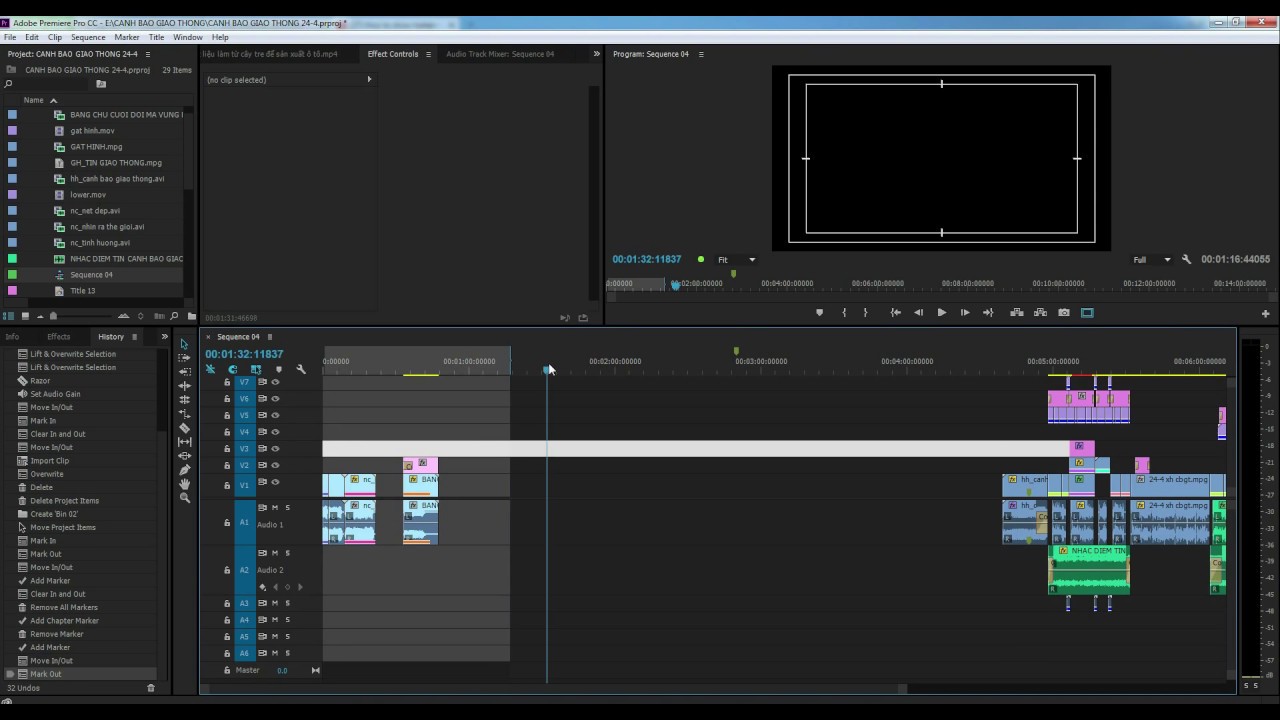The image size is (1280, 720).
Task: Switch to the Audio Track Mixer tab
Action: 500,54
